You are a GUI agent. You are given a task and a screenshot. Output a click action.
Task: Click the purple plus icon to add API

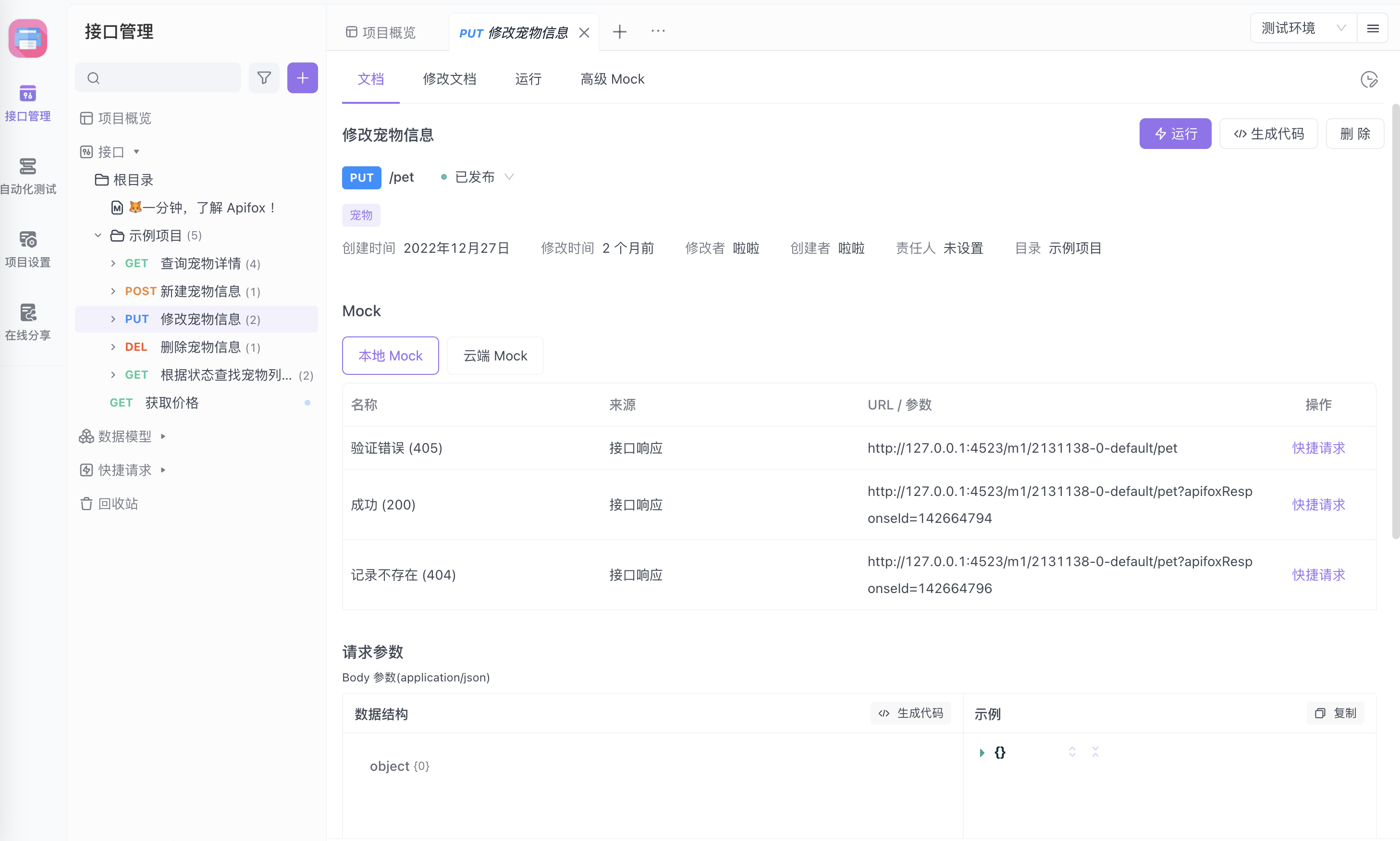click(x=302, y=78)
